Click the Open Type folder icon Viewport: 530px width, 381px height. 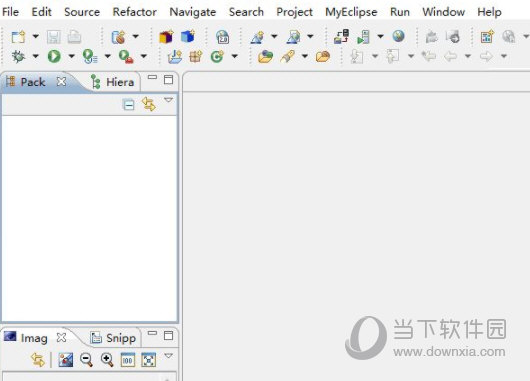(x=266, y=56)
